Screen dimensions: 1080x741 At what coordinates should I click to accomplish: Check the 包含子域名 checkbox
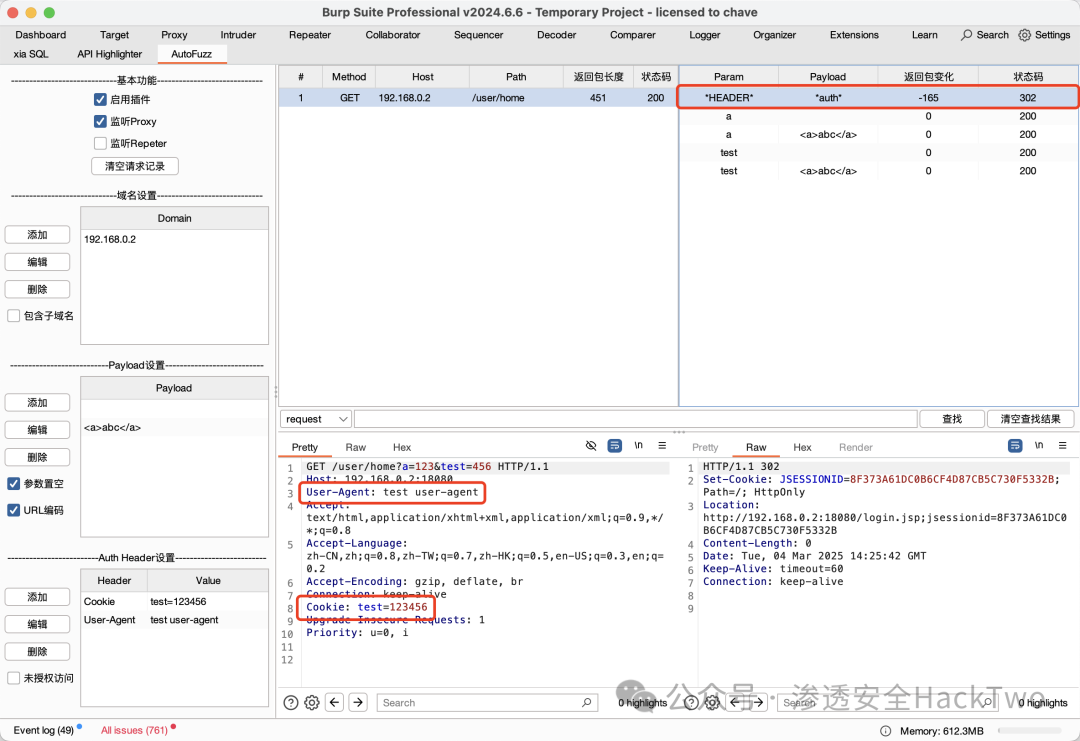(x=14, y=315)
